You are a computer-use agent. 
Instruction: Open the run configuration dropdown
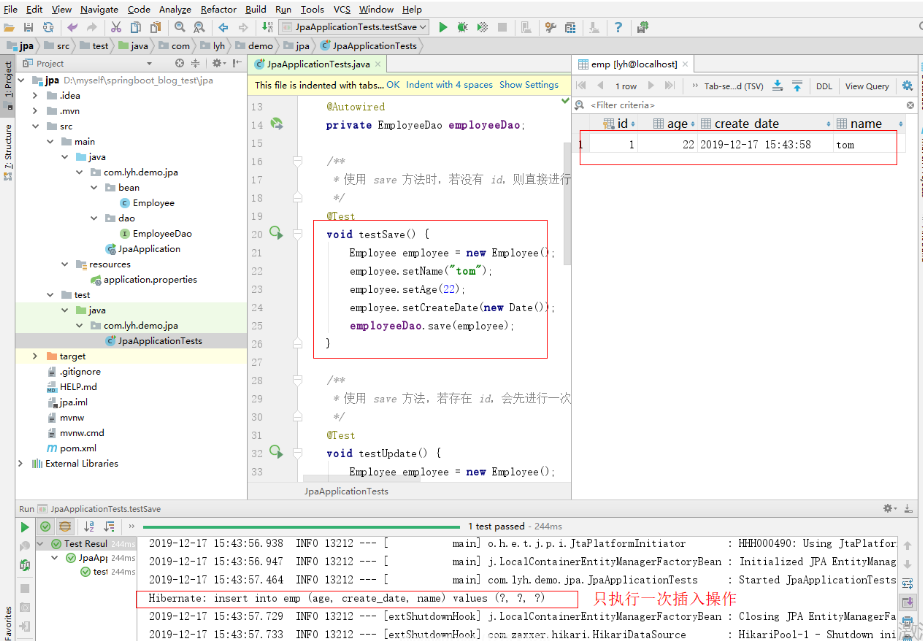point(353,27)
